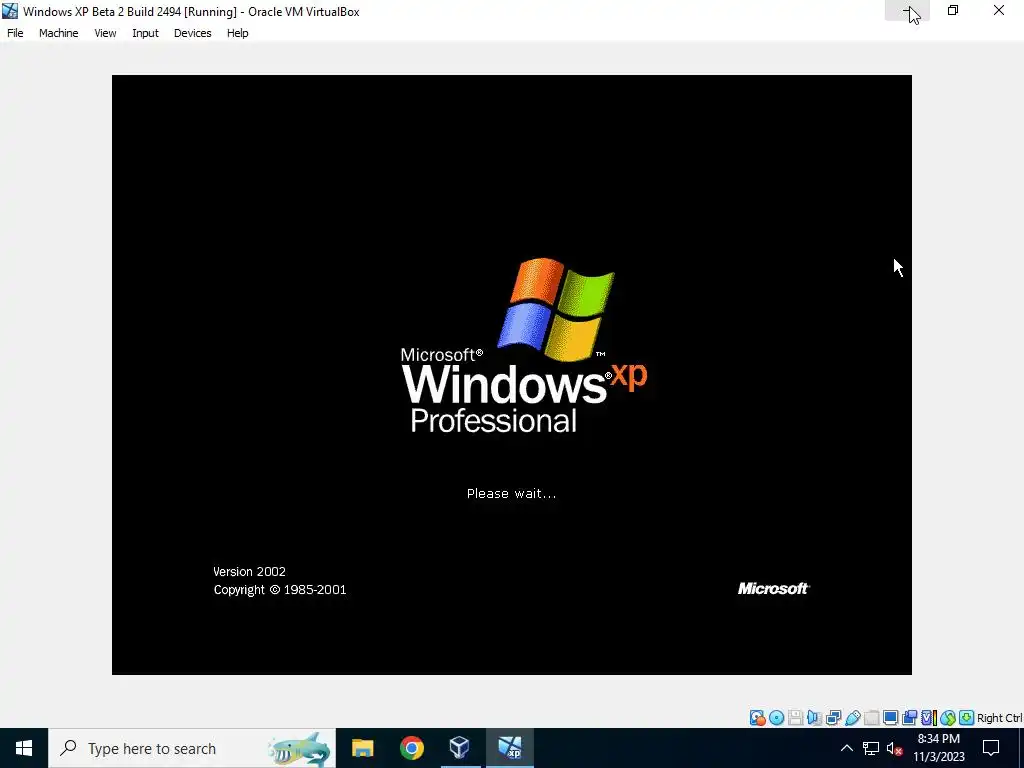Open the View menu
The image size is (1024, 768).
104,33
